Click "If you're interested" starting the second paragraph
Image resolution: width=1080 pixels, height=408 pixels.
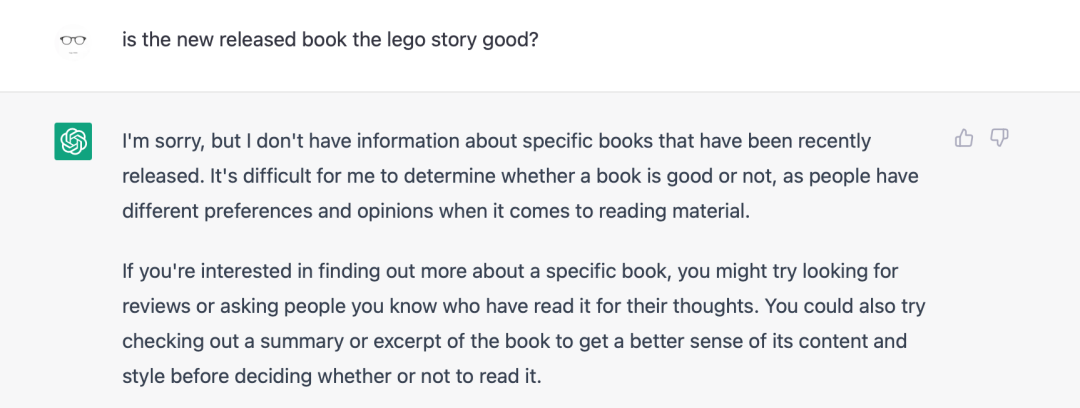point(199,273)
